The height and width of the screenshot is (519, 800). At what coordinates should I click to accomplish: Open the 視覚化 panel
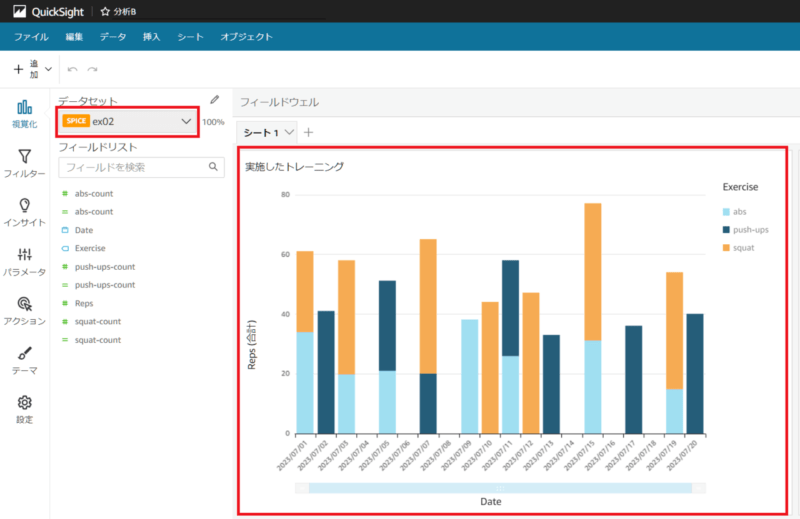click(x=24, y=114)
